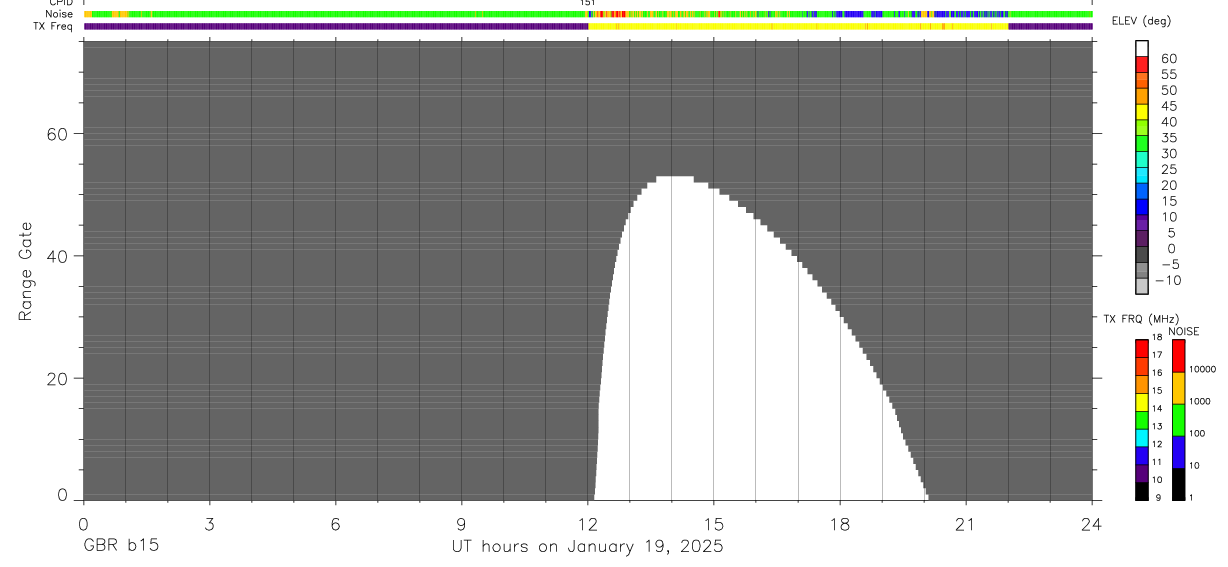This screenshot has height=567, width=1228.
Task: Click the '40' tick label on the Range Gate axis
Action: (57, 256)
